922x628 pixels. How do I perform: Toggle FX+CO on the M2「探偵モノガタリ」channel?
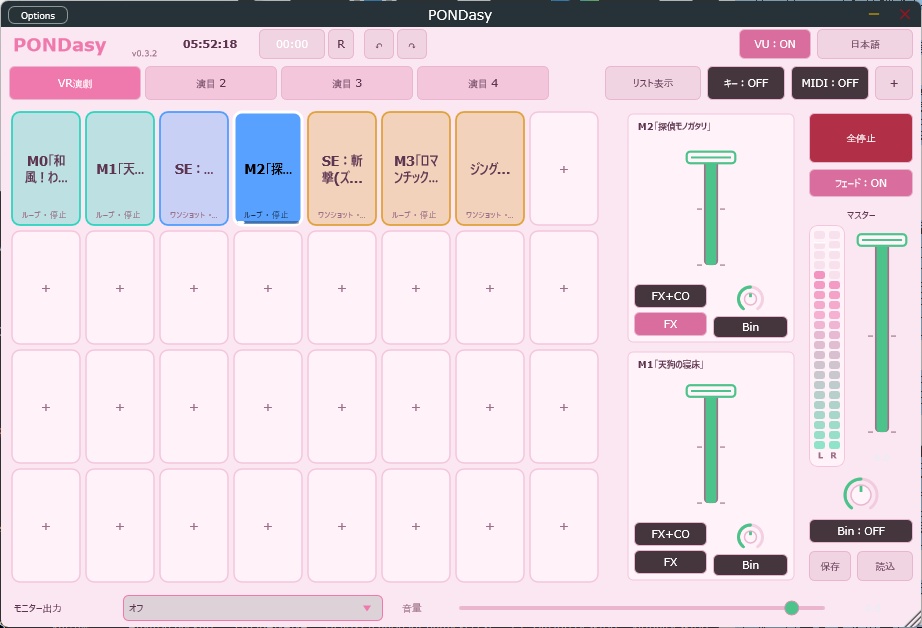[670, 296]
